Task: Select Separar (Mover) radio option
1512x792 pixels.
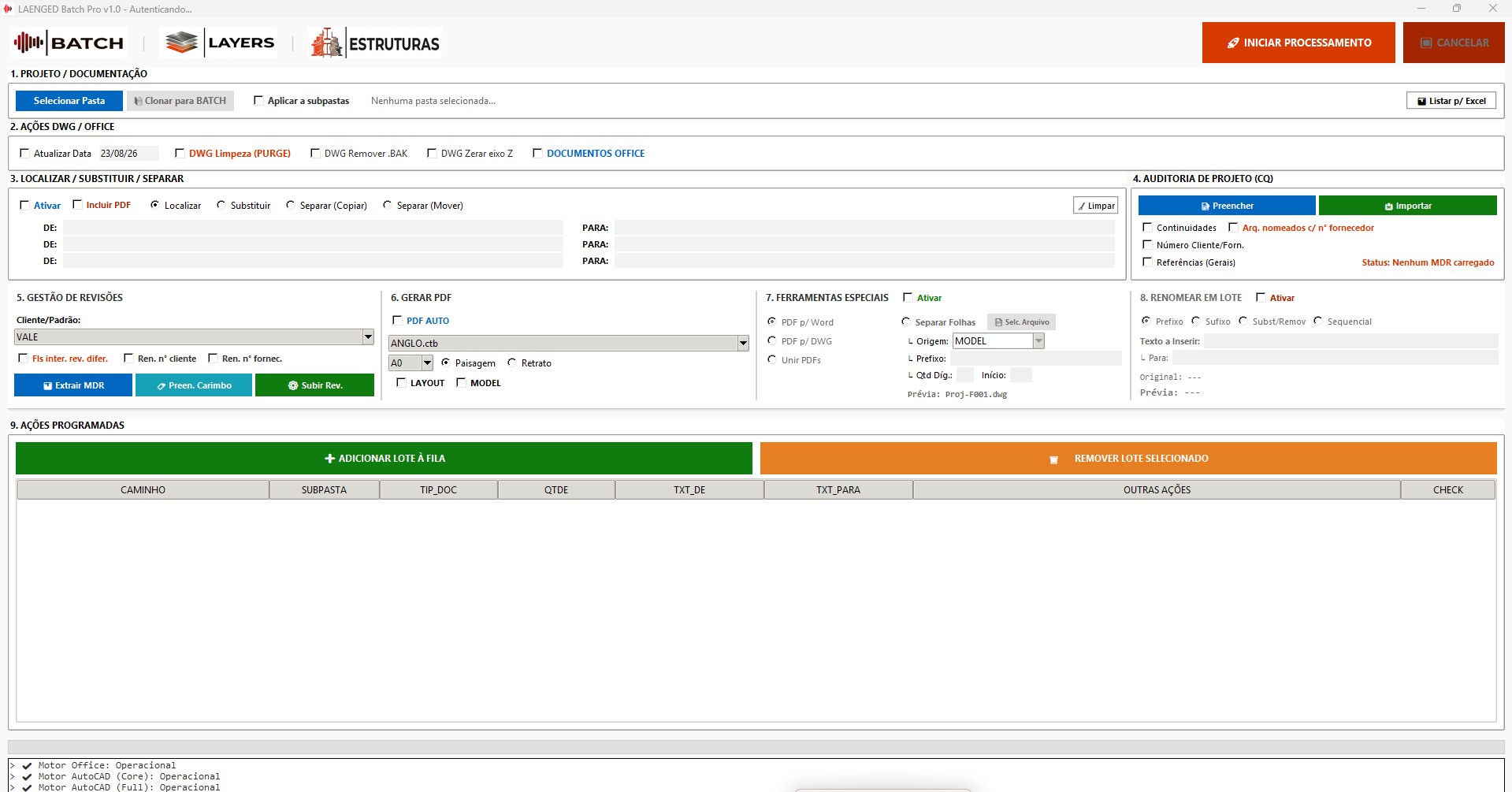Action: pyautogui.click(x=387, y=205)
